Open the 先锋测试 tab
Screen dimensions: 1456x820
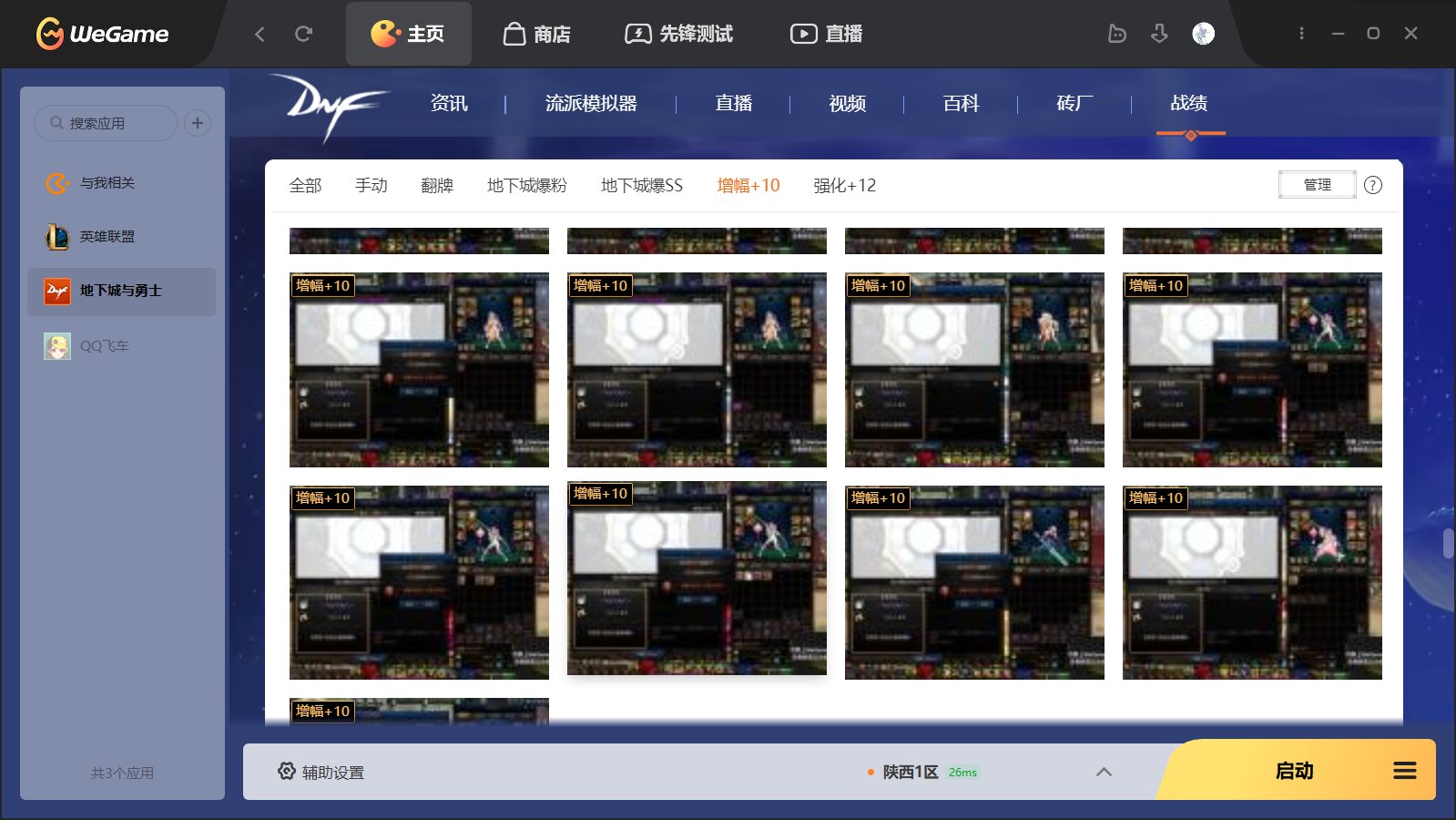679,34
